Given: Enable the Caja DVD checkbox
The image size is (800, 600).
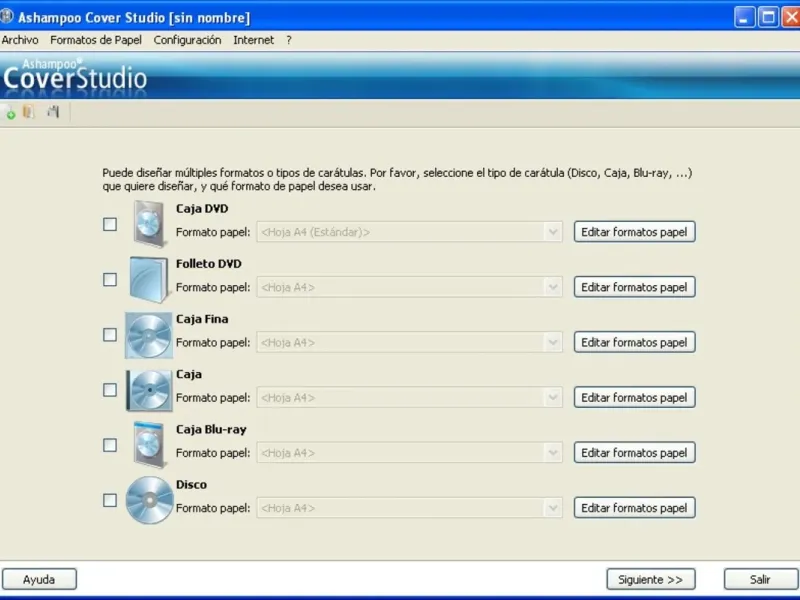Looking at the screenshot, I should point(110,224).
